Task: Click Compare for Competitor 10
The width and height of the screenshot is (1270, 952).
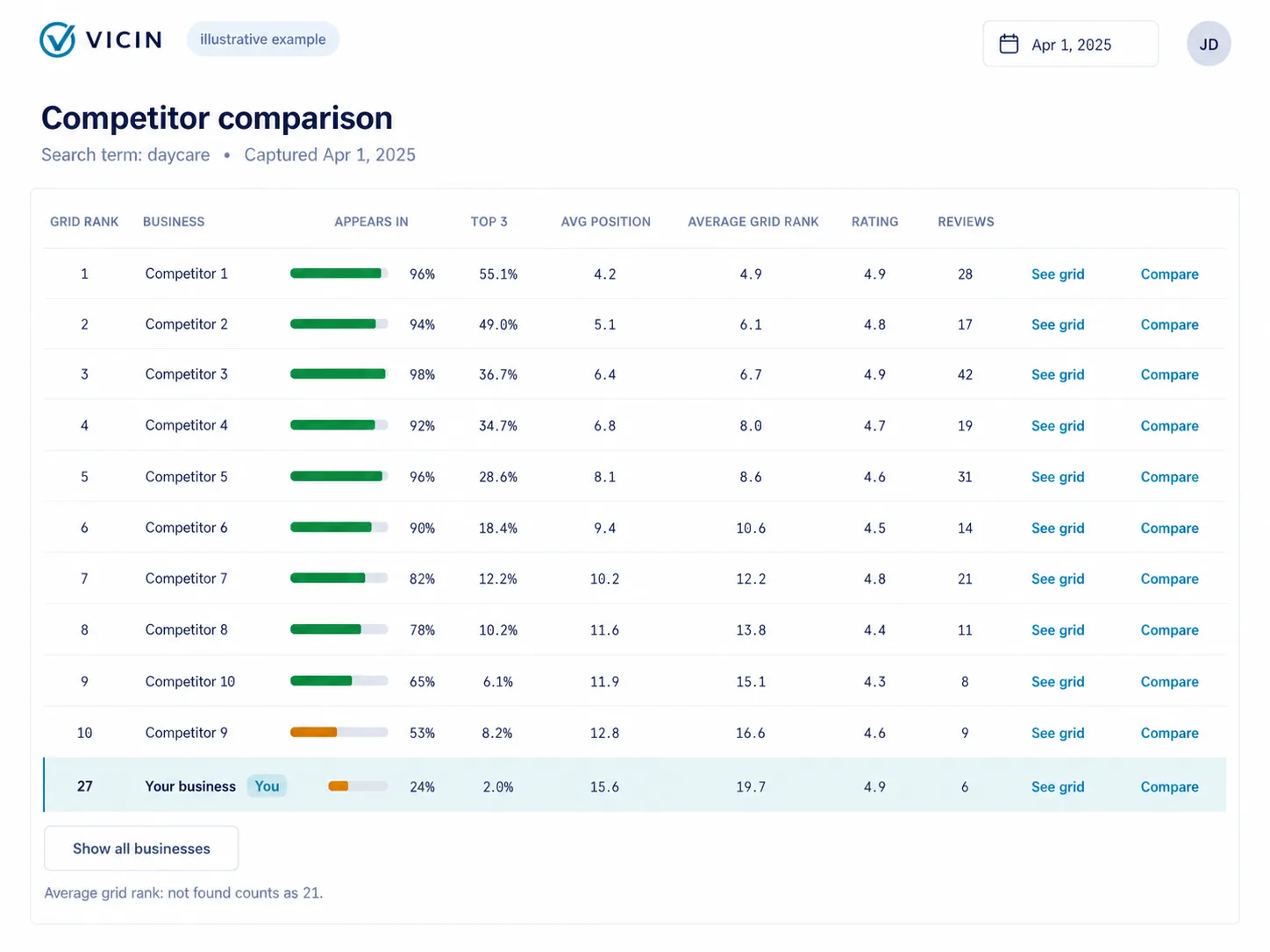Action: point(1169,682)
